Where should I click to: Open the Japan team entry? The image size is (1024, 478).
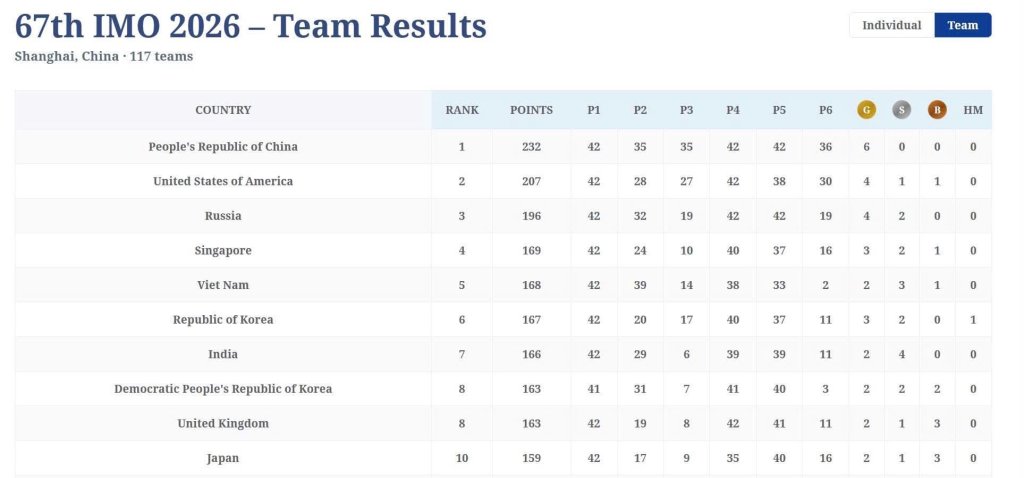pyautogui.click(x=223, y=458)
